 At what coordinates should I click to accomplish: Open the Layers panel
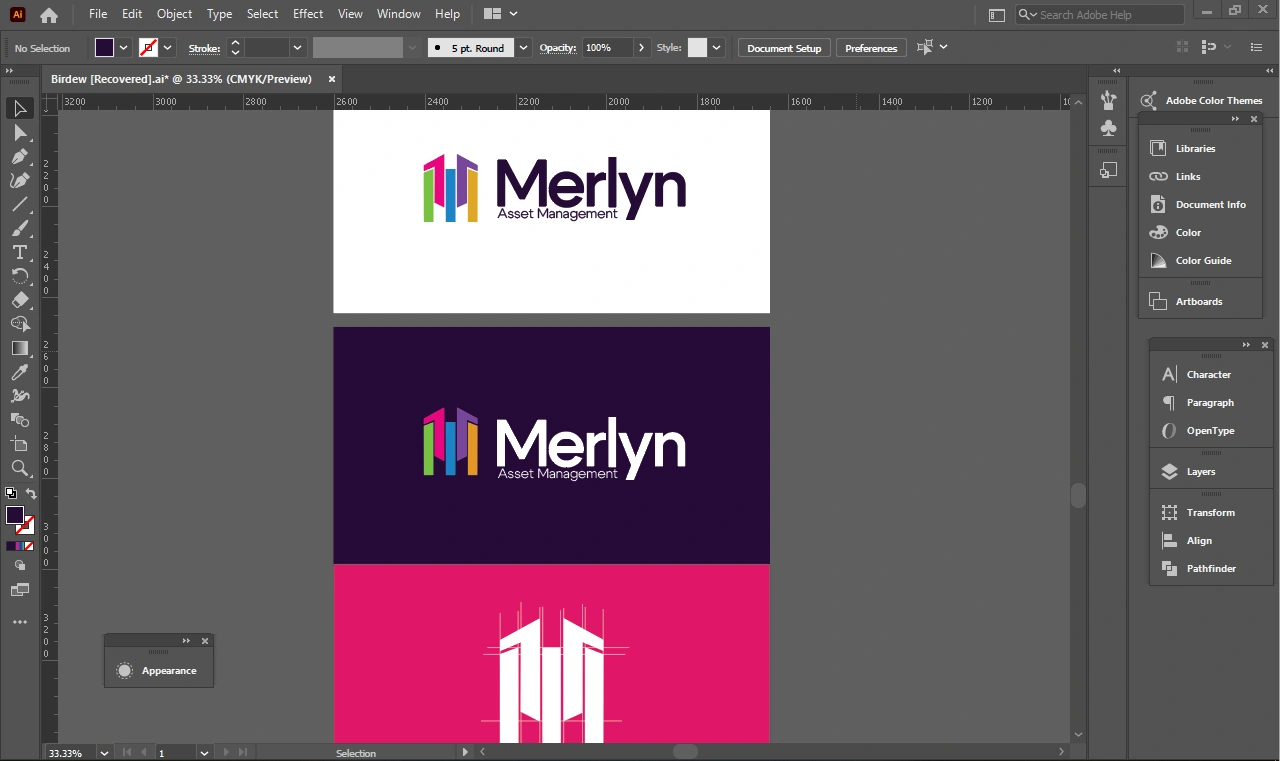tap(1200, 472)
